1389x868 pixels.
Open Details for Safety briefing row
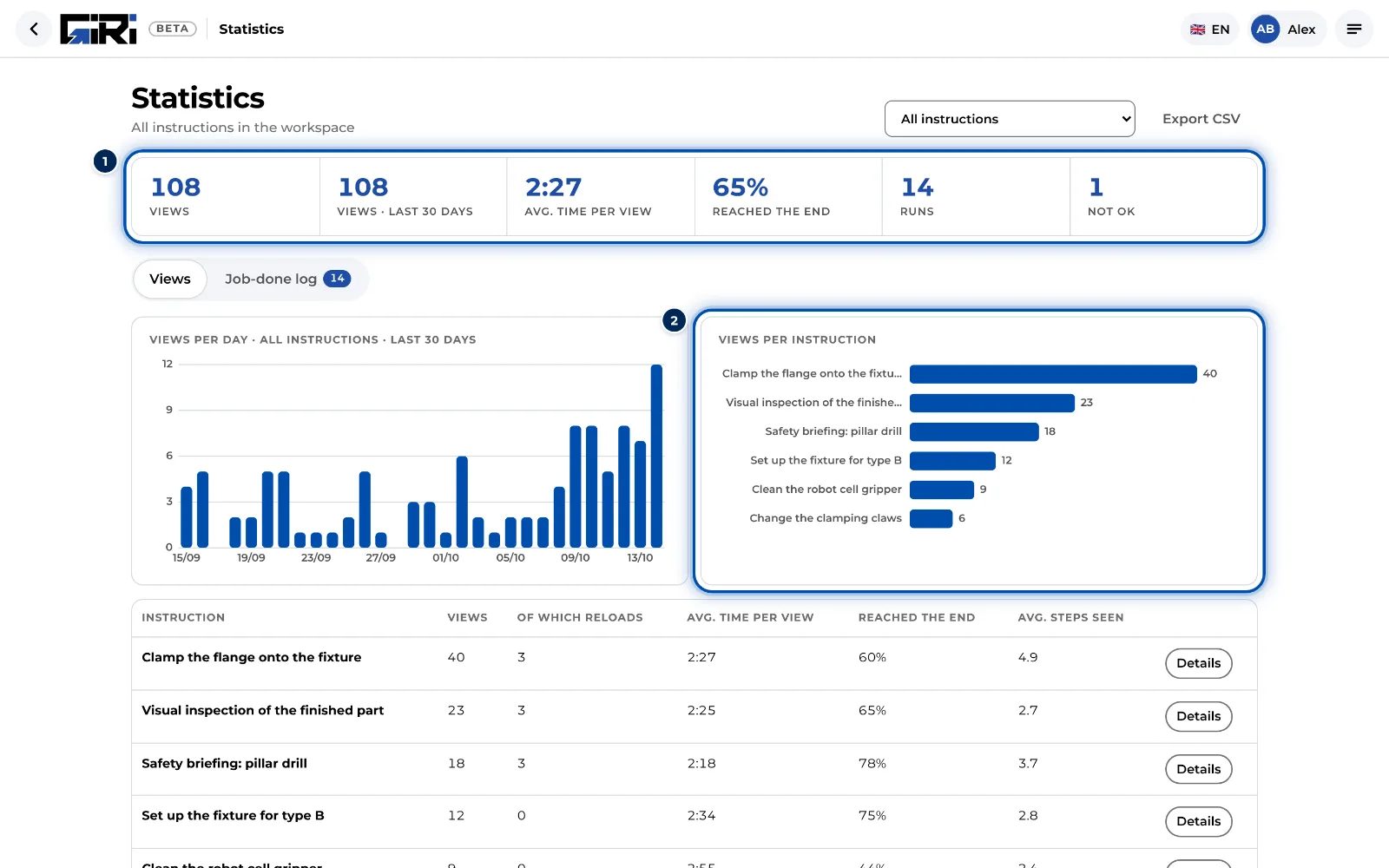(1198, 769)
